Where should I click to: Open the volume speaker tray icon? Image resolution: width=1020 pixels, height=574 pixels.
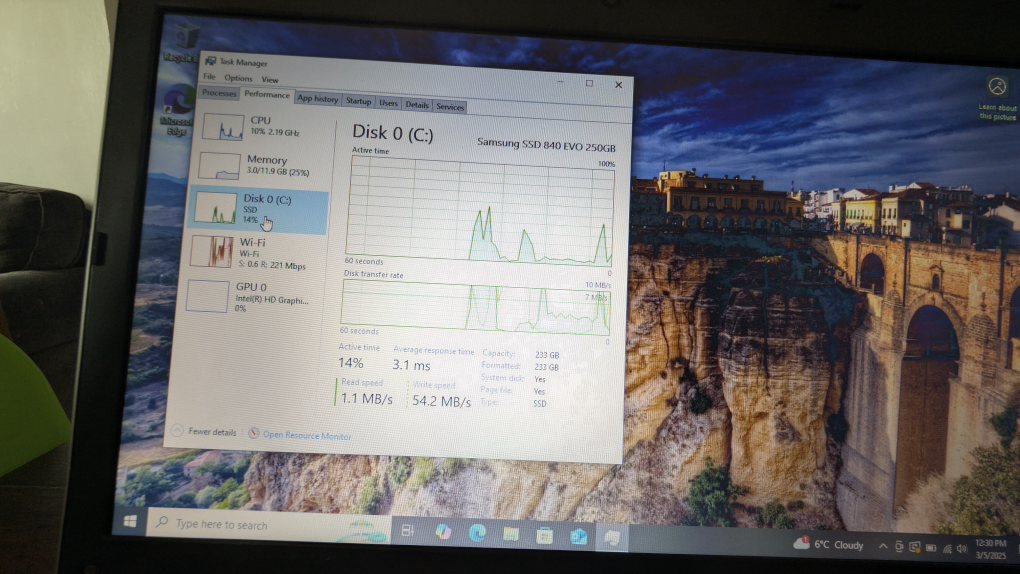(x=962, y=549)
